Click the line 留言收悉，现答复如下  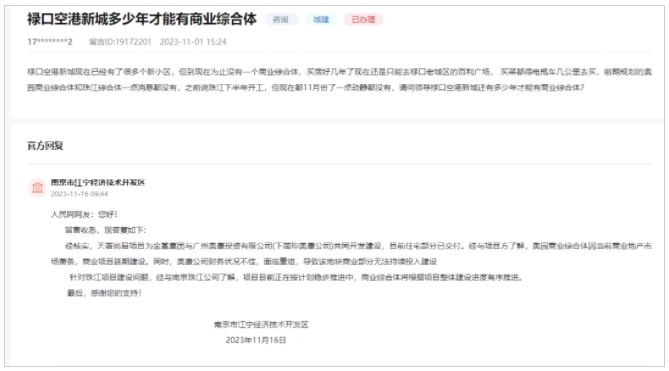pyautogui.click(x=105, y=230)
